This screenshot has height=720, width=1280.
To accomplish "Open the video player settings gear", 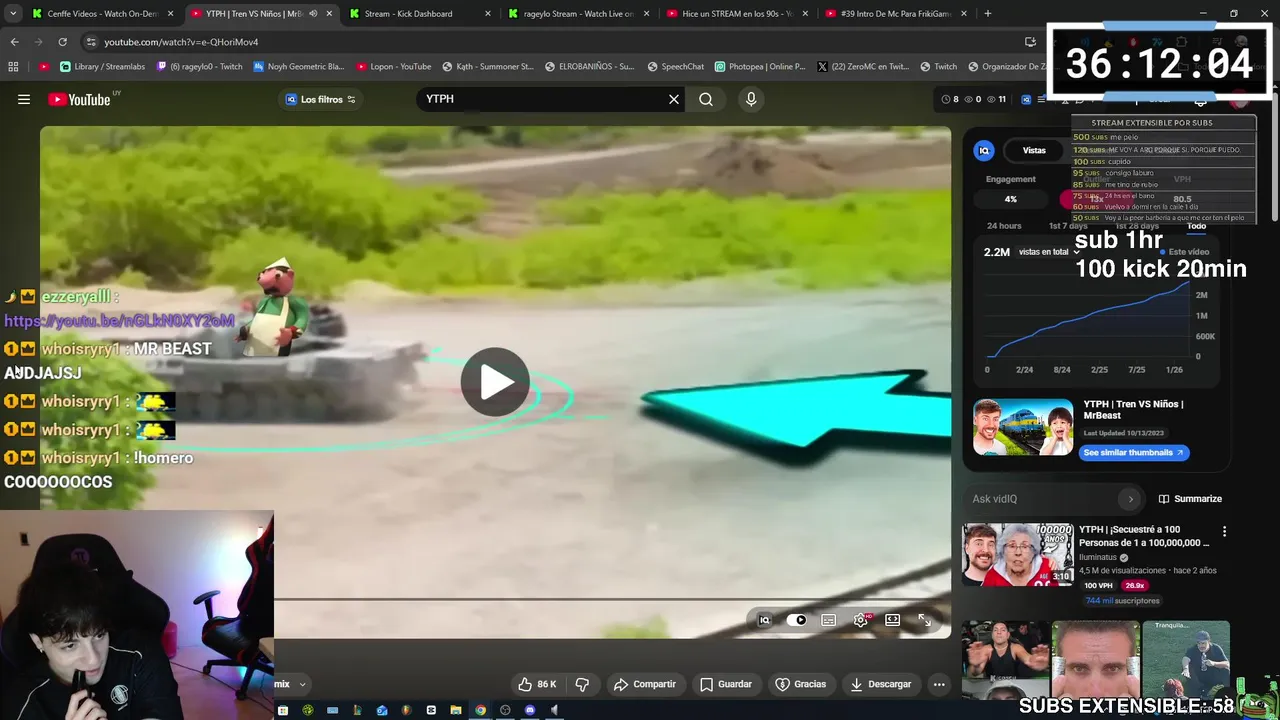I will pyautogui.click(x=860, y=620).
